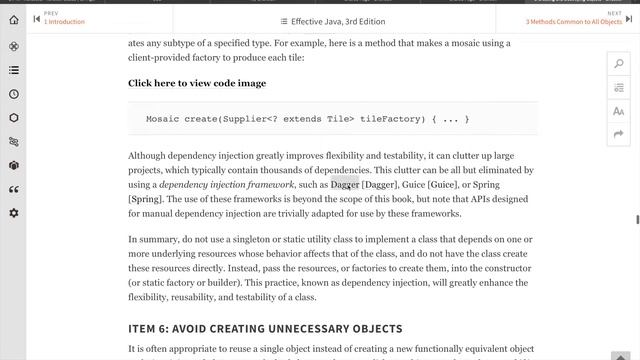
Task: Open the search magnifier in reader tools
Action: pyautogui.click(x=618, y=64)
